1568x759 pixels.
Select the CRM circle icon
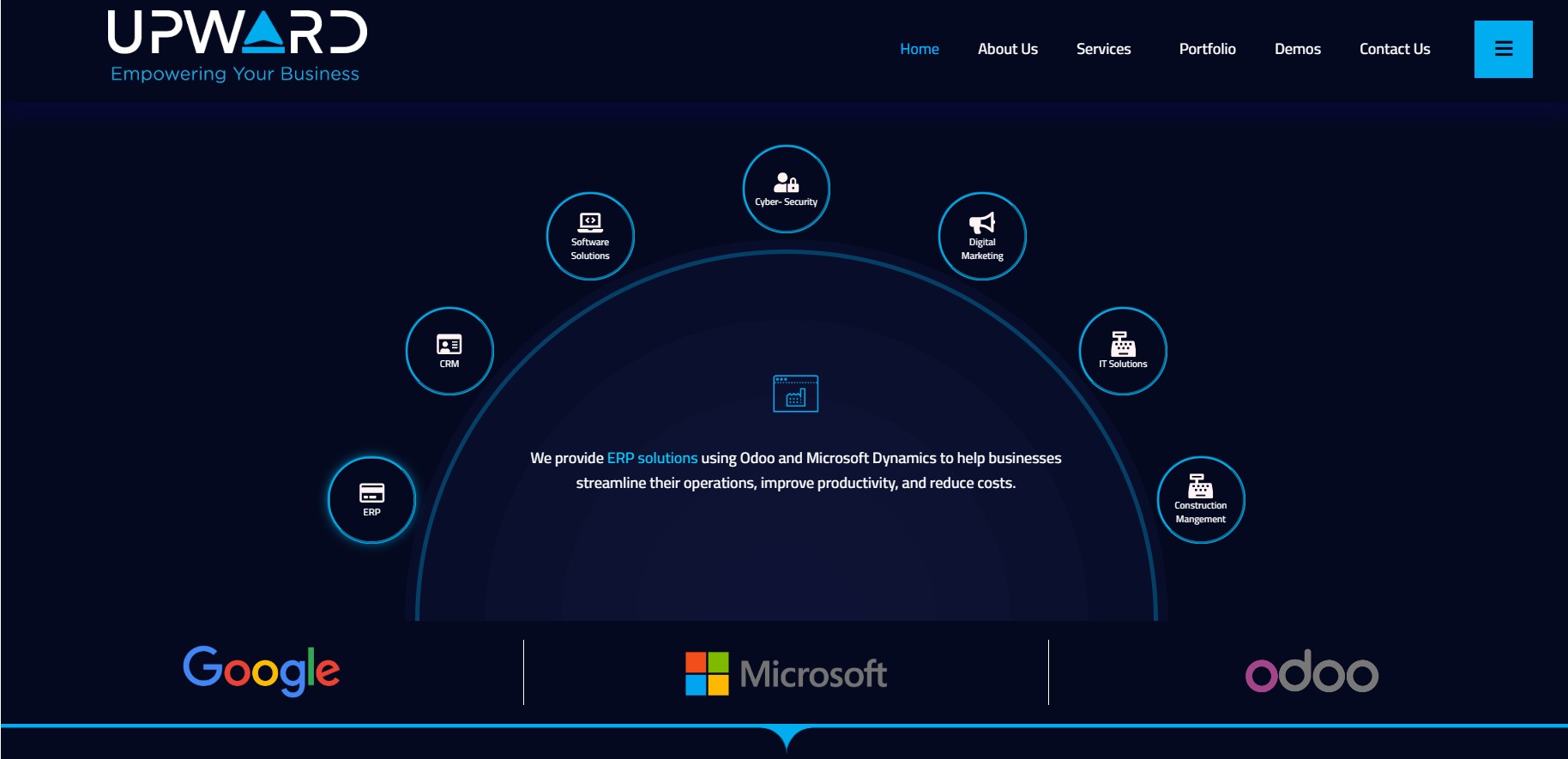pos(449,351)
